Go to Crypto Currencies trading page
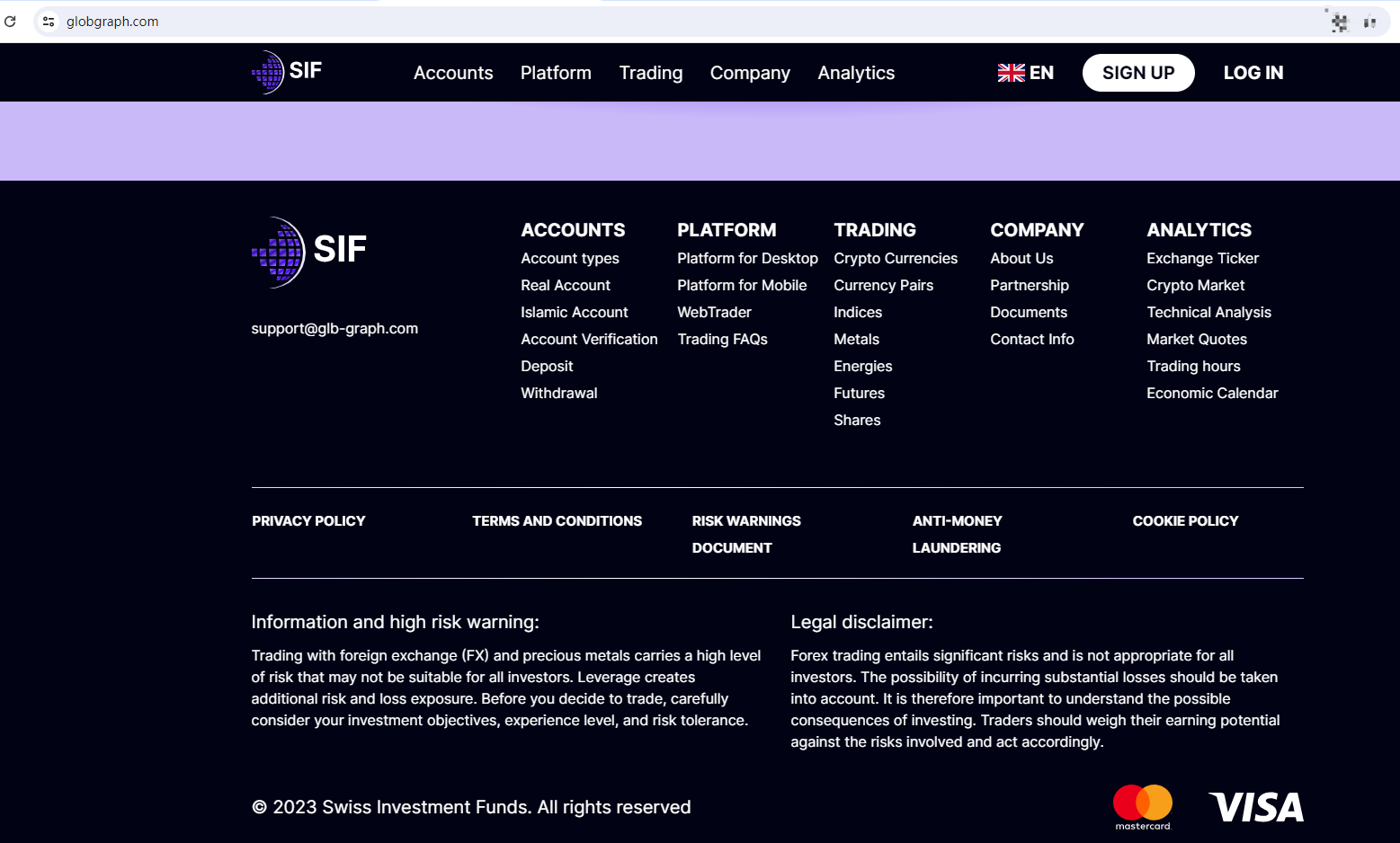This screenshot has height=843, width=1400. coord(895,258)
